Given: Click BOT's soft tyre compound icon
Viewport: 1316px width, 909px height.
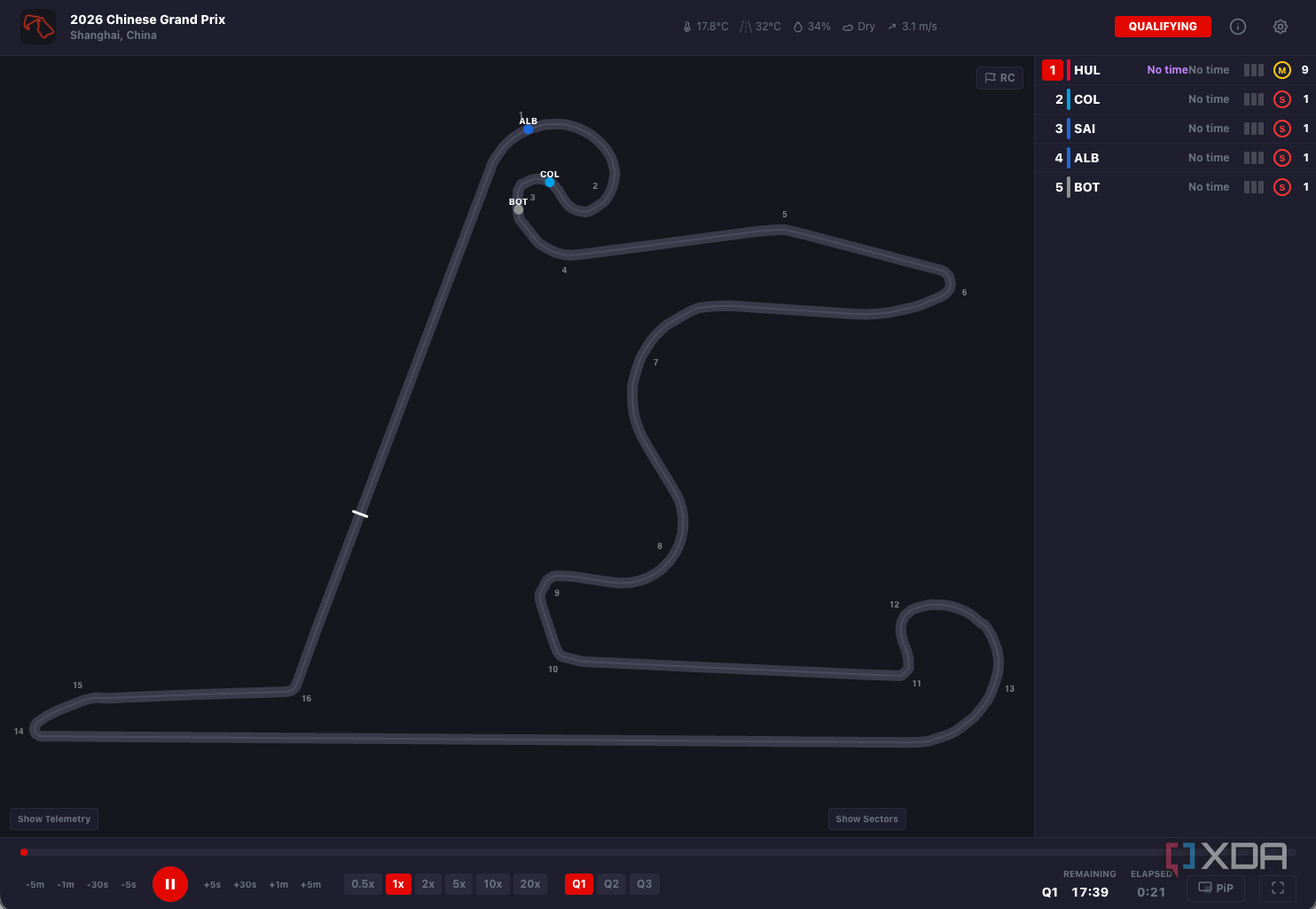Looking at the screenshot, I should (1281, 187).
